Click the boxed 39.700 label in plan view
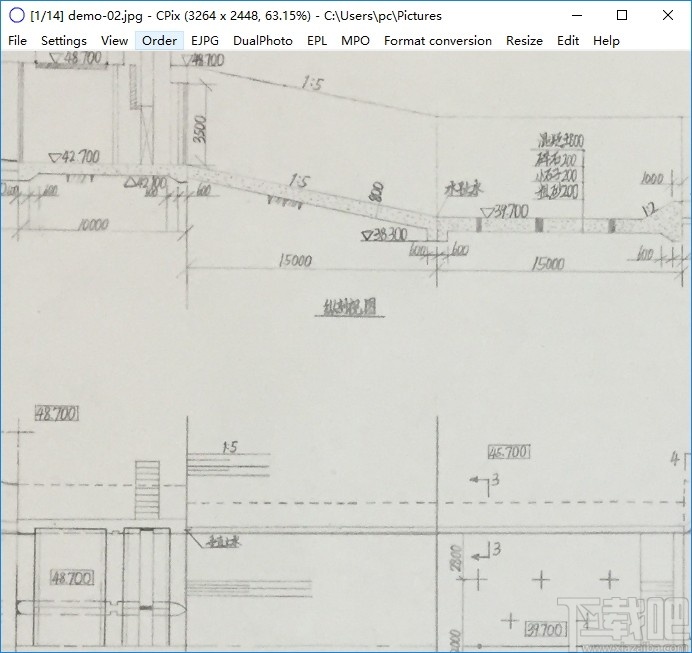The width and height of the screenshot is (692, 653). pyautogui.click(x=545, y=630)
